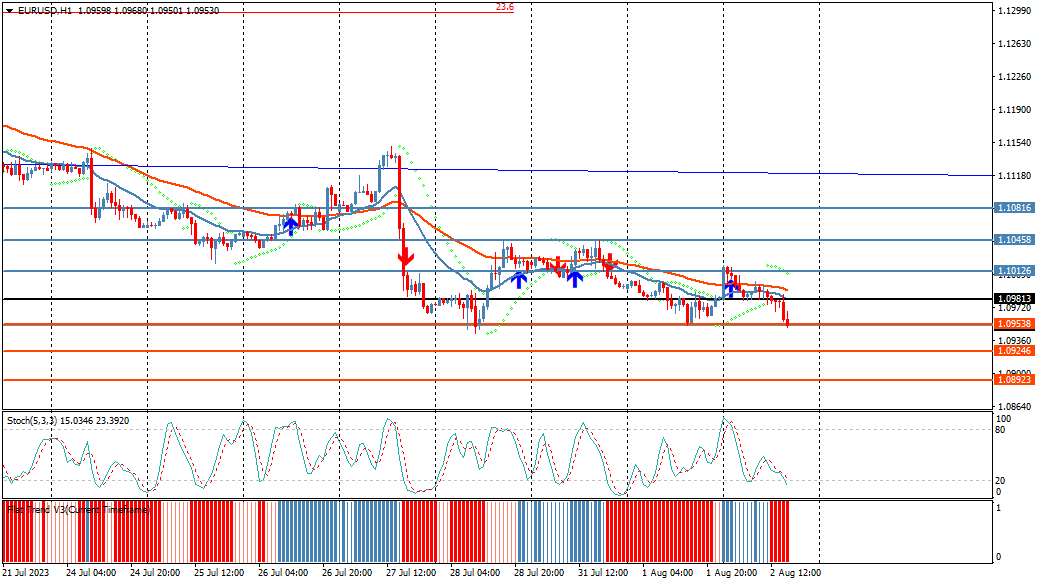Click the red 23.6 Fibonacci level label
The height and width of the screenshot is (584, 1038).
(x=504, y=7)
